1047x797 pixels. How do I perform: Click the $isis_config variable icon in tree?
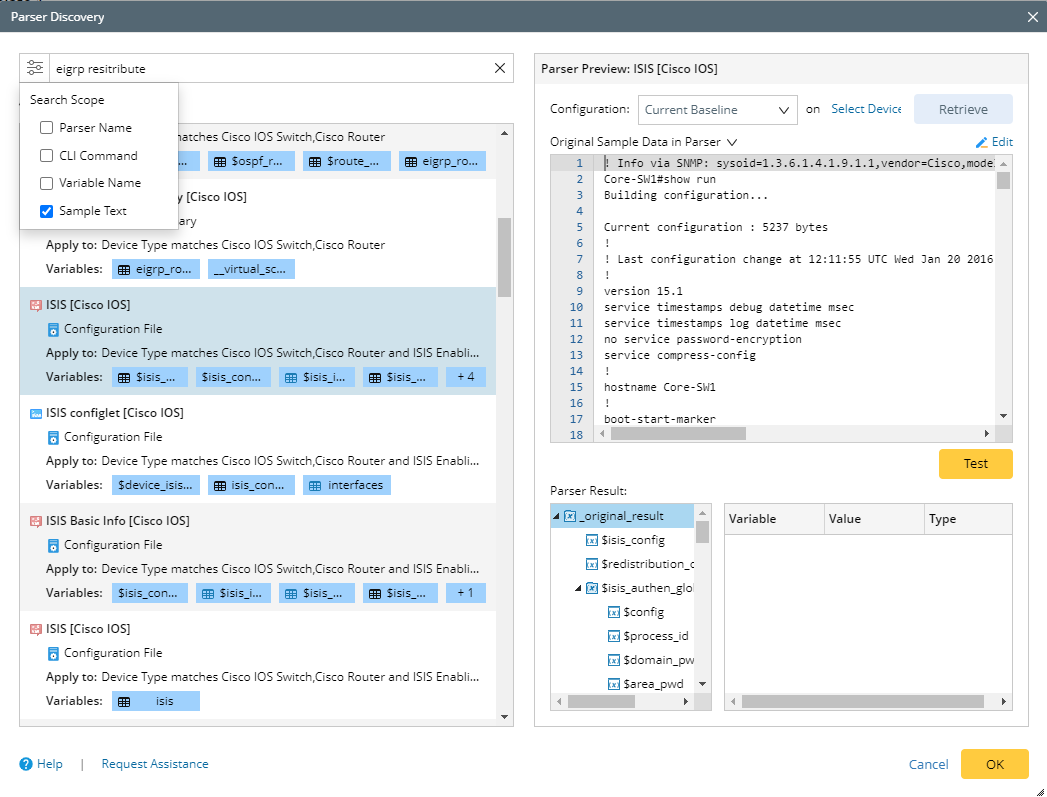pos(591,540)
